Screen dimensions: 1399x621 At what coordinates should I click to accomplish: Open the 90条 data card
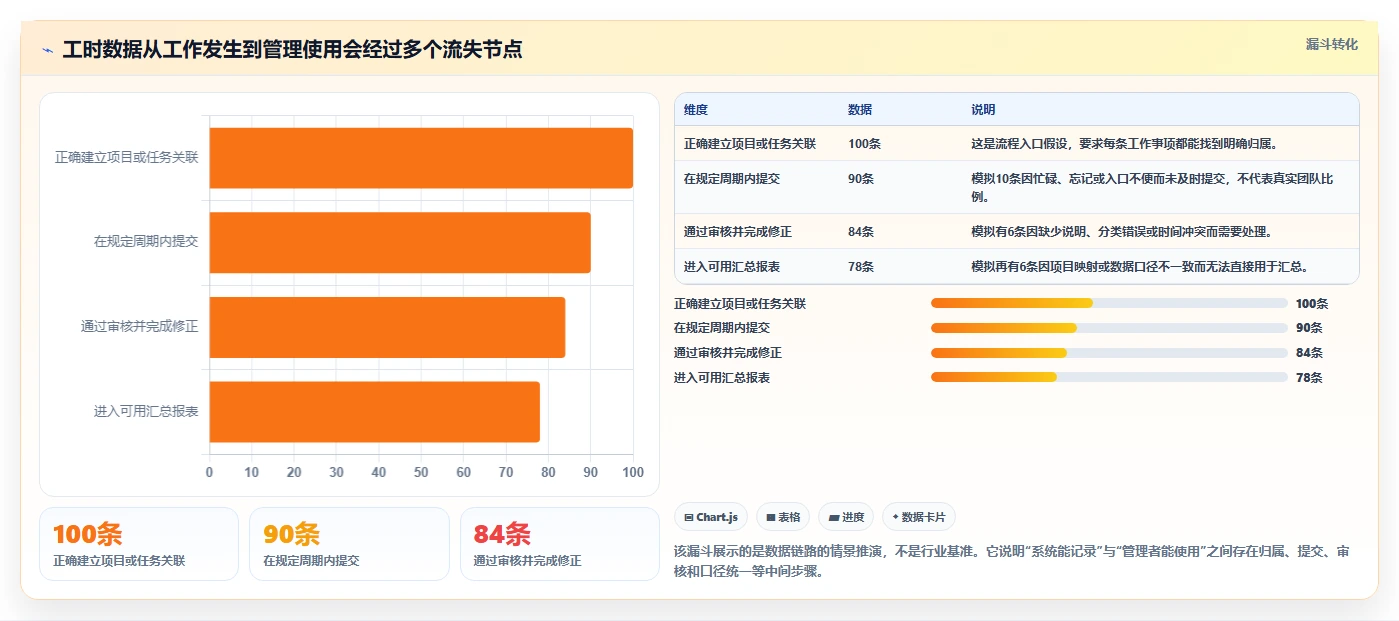coord(349,544)
